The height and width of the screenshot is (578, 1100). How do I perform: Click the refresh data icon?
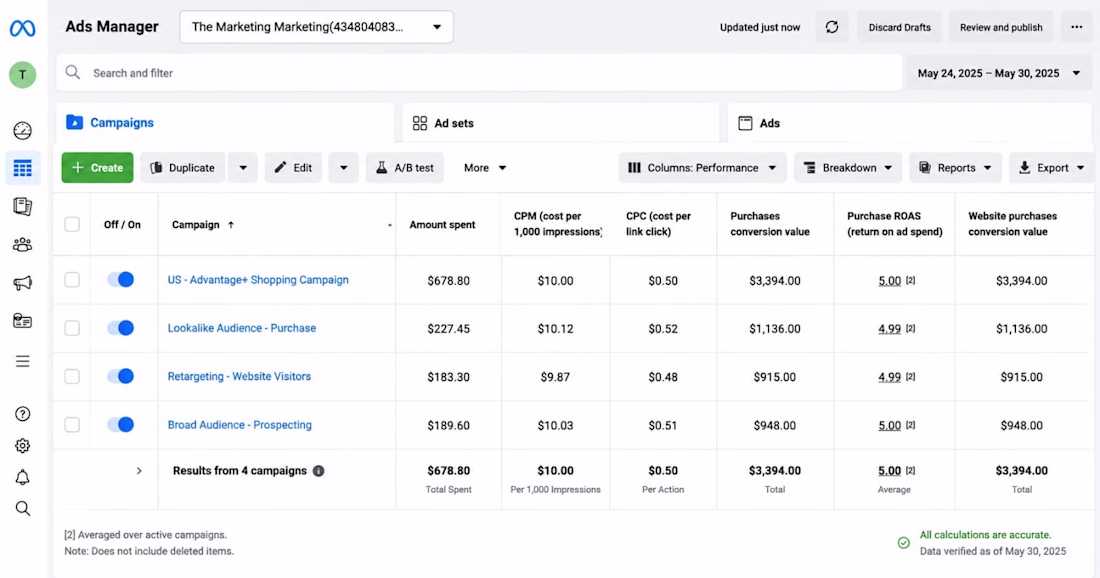[832, 27]
